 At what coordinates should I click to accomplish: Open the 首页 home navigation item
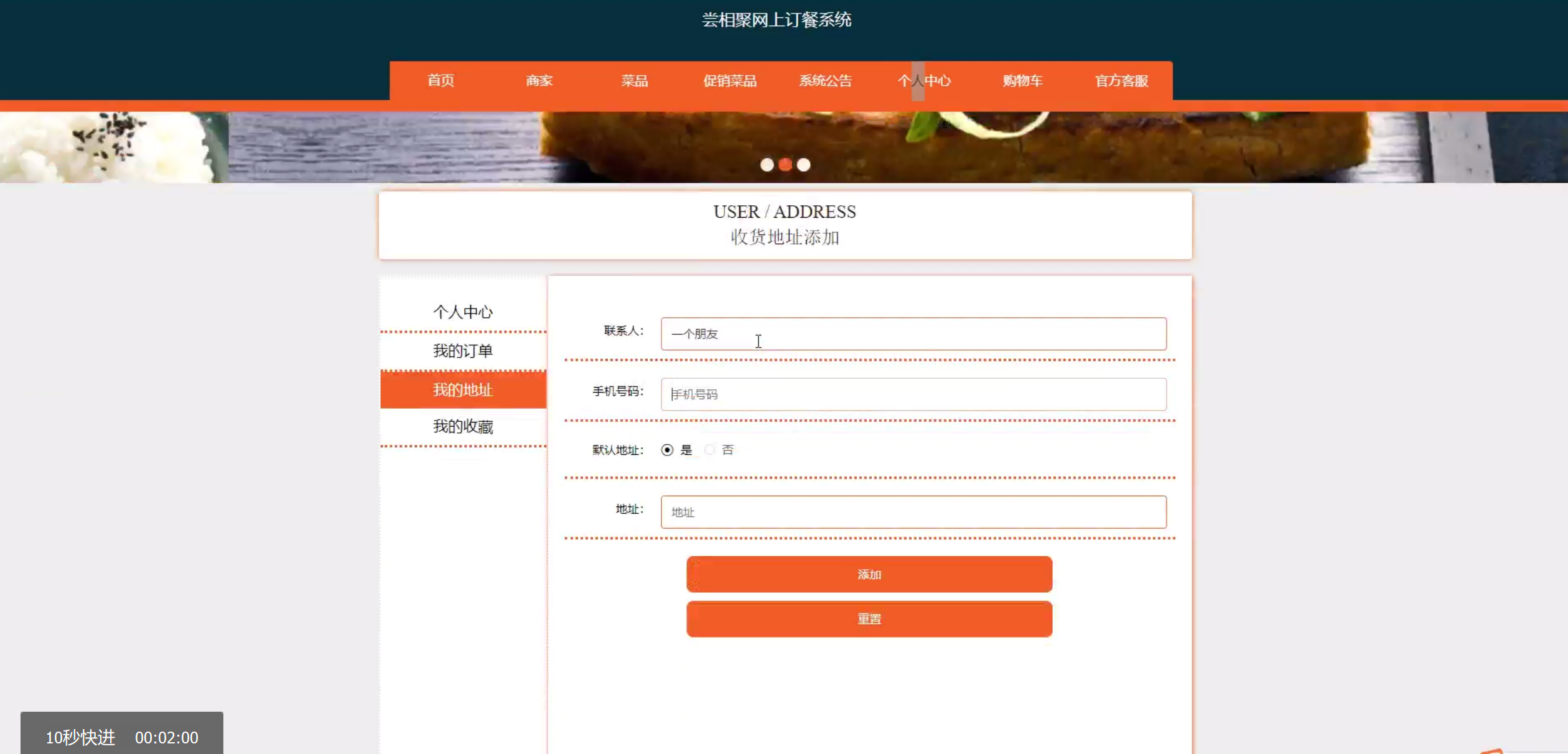pyautogui.click(x=441, y=81)
